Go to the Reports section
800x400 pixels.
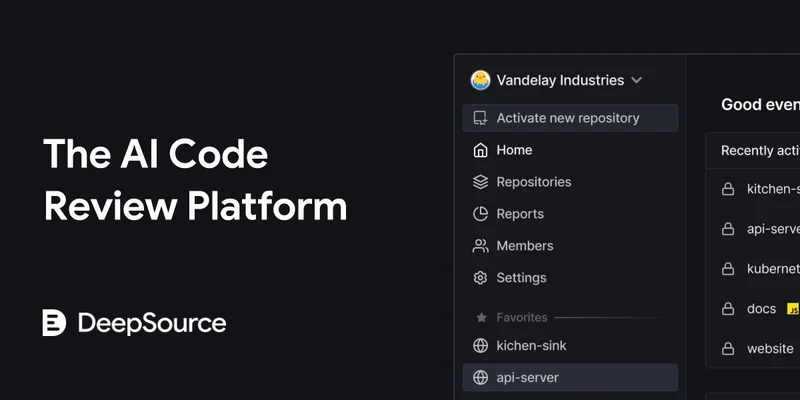tap(520, 214)
